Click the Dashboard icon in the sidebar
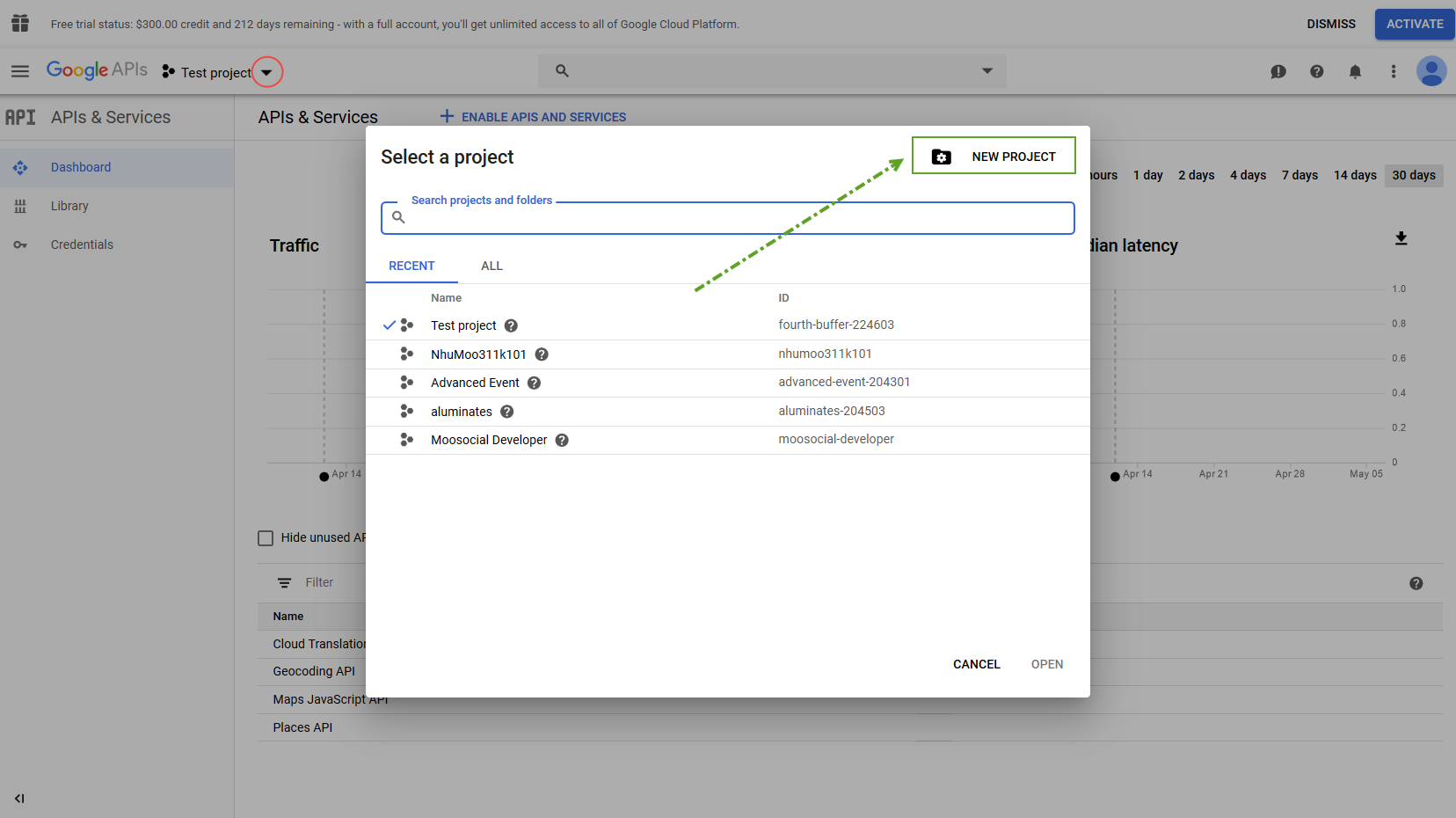 pyautogui.click(x=20, y=167)
